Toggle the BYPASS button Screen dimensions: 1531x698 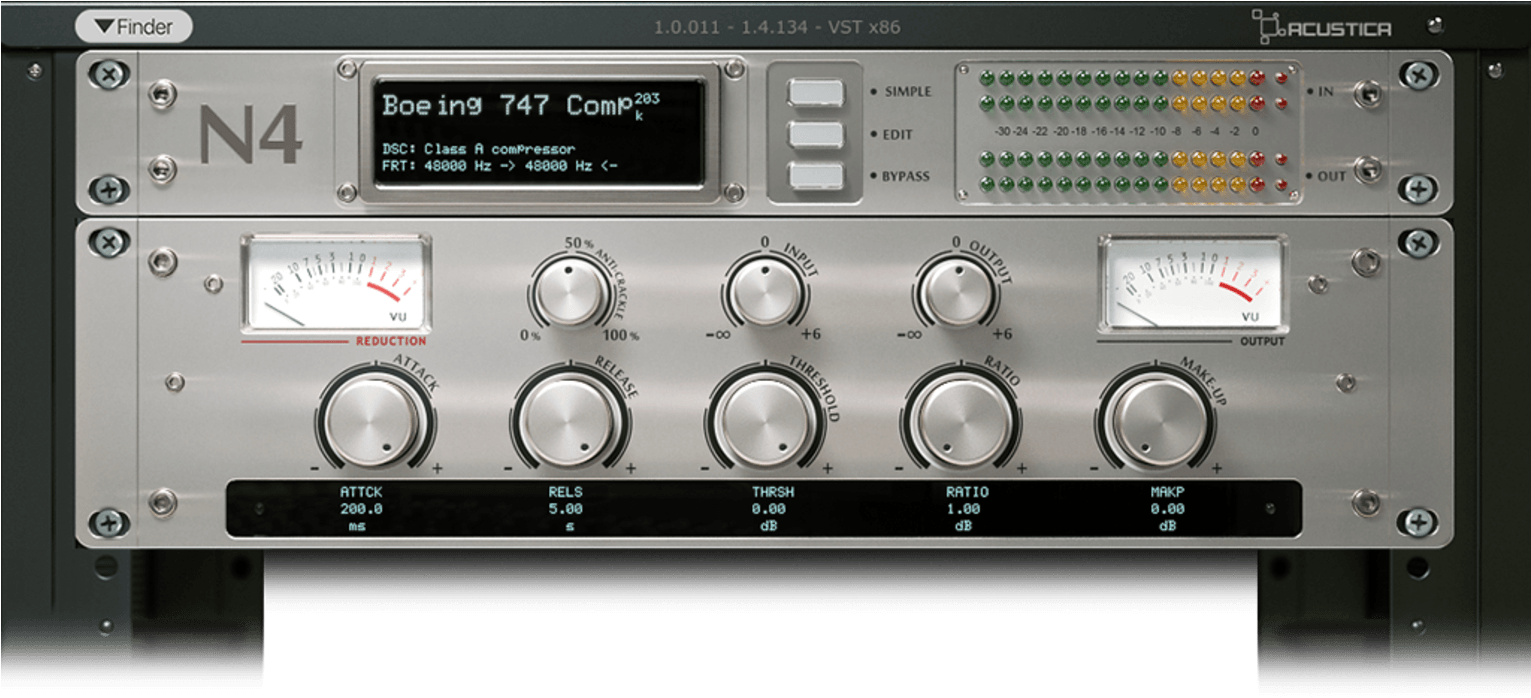pos(816,176)
